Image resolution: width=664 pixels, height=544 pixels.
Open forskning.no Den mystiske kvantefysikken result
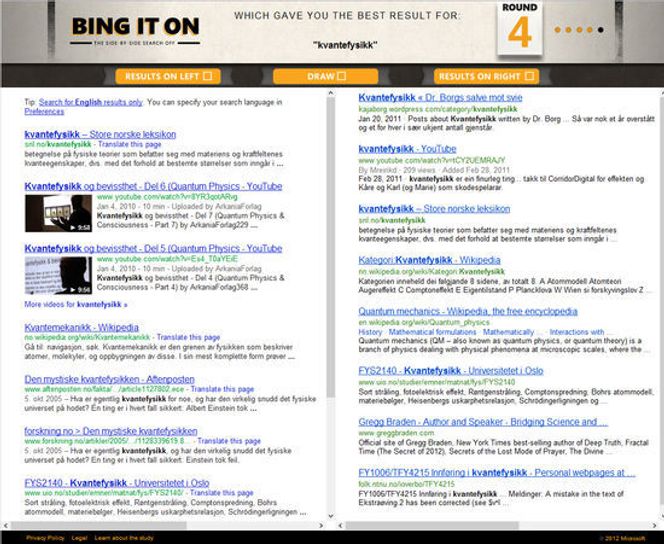click(x=111, y=431)
